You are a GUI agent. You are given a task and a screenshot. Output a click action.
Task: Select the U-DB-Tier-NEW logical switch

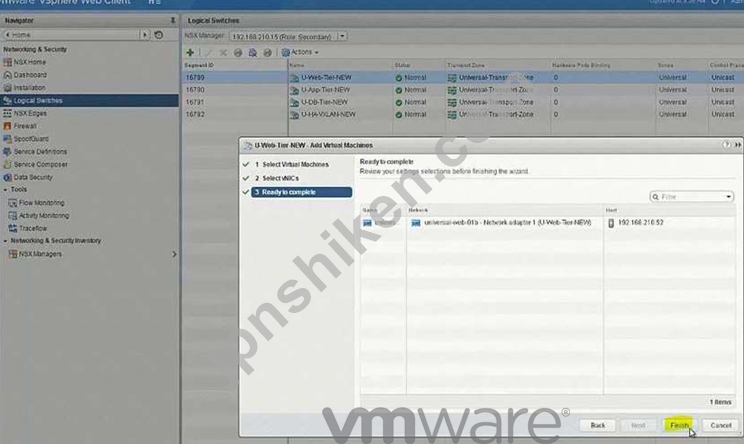[x=325, y=102]
